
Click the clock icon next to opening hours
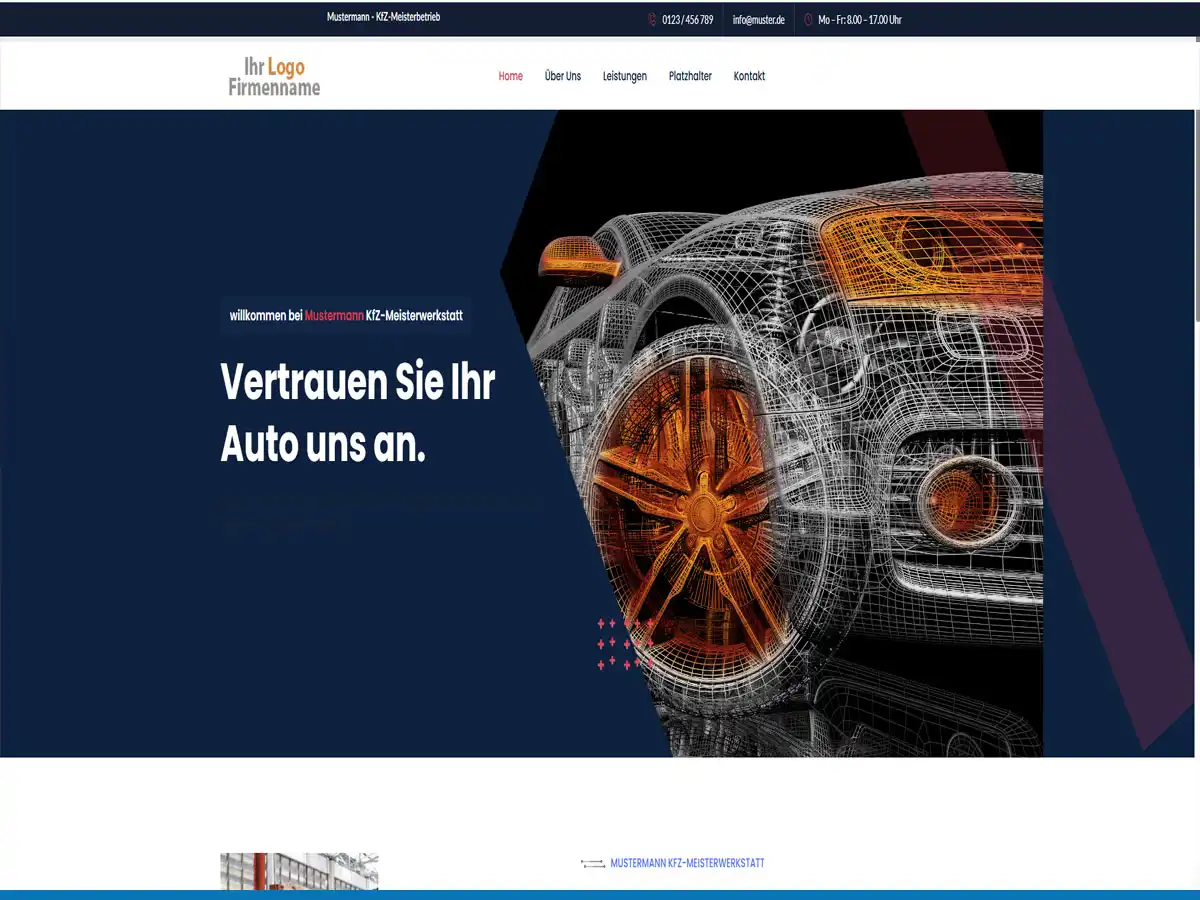coord(807,19)
